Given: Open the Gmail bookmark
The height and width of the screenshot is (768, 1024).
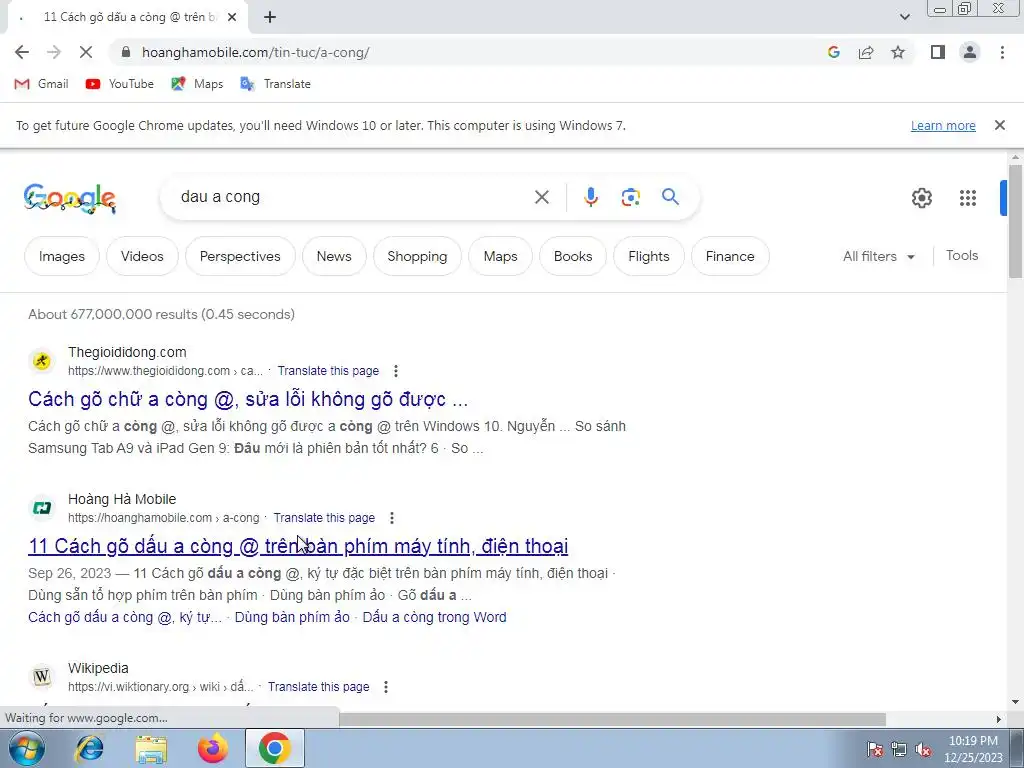Looking at the screenshot, I should pyautogui.click(x=42, y=84).
